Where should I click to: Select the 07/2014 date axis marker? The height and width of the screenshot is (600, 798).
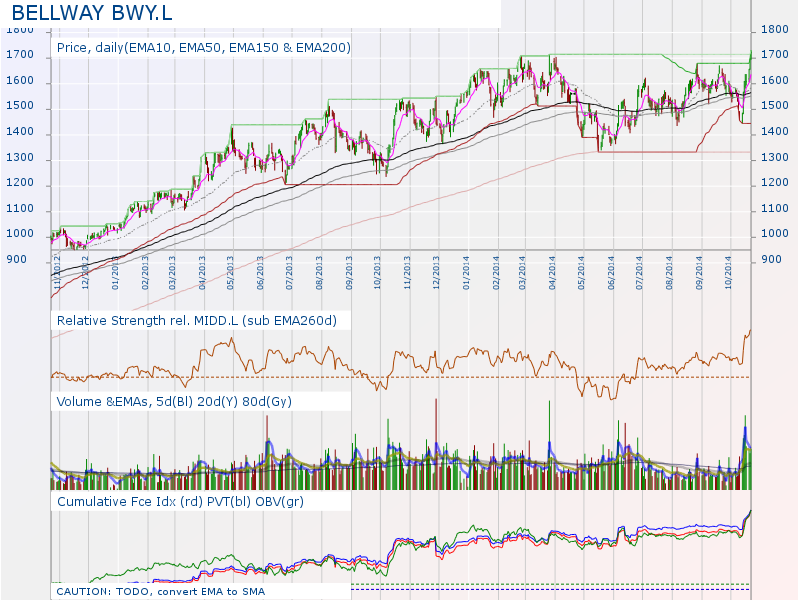click(x=640, y=273)
